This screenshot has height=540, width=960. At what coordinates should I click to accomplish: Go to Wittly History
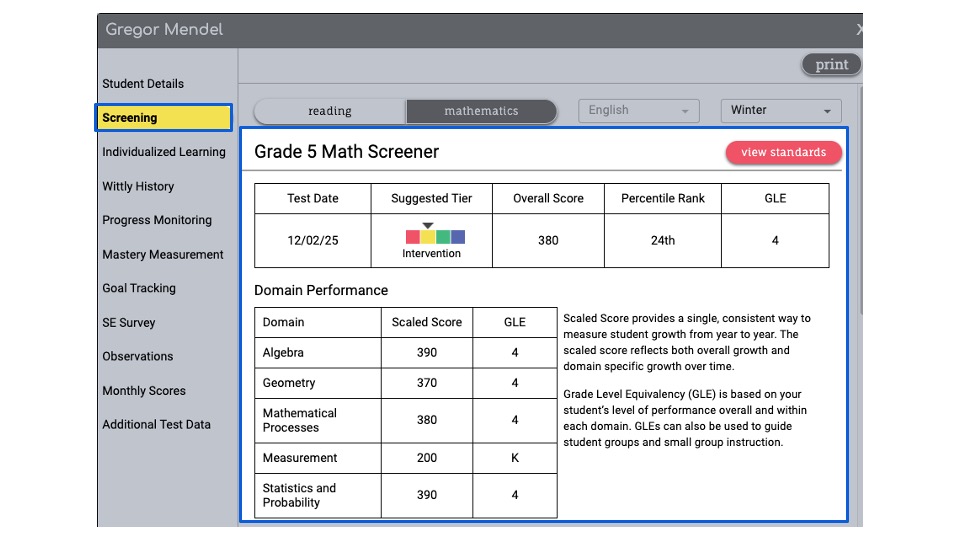[x=138, y=186]
